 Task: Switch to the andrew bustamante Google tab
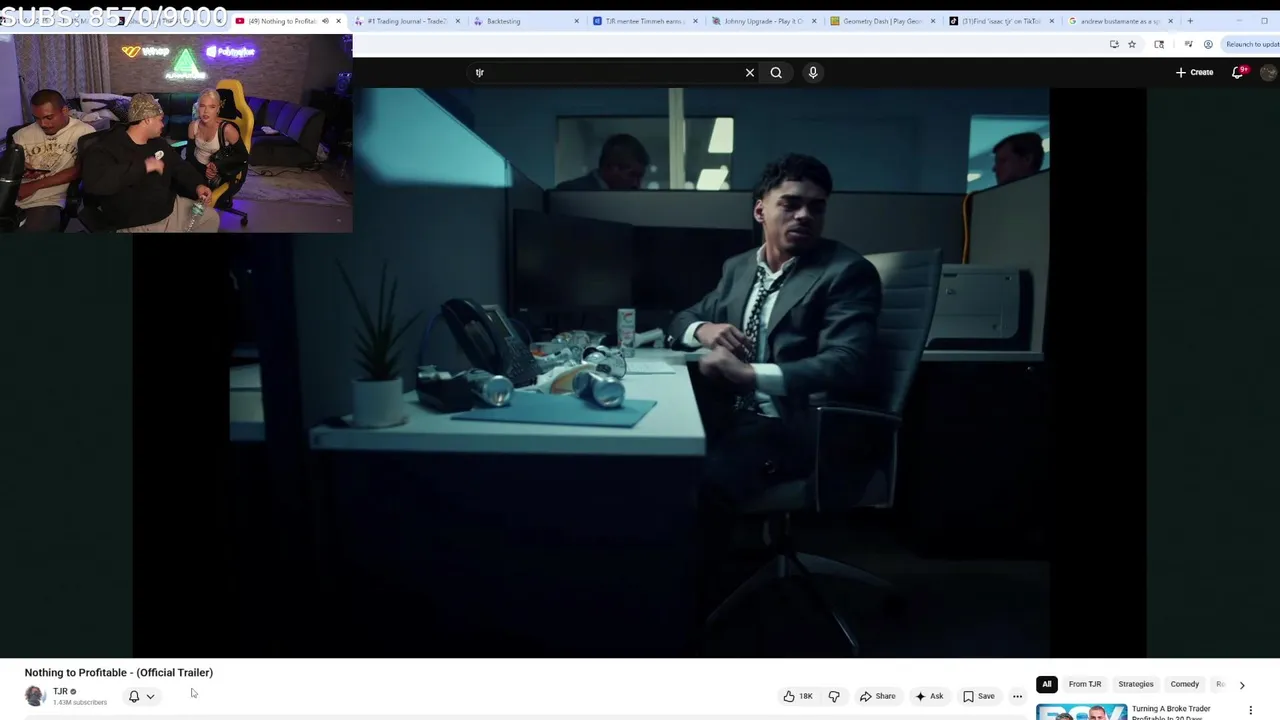tap(1119, 21)
